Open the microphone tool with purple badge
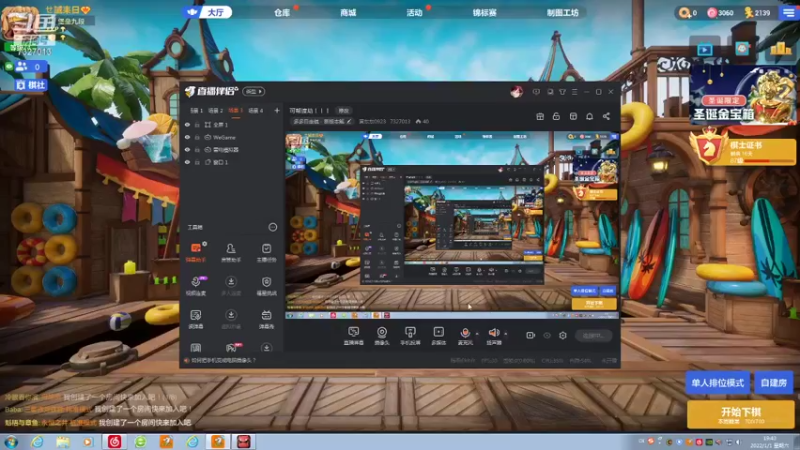800x450 pixels. point(196,286)
